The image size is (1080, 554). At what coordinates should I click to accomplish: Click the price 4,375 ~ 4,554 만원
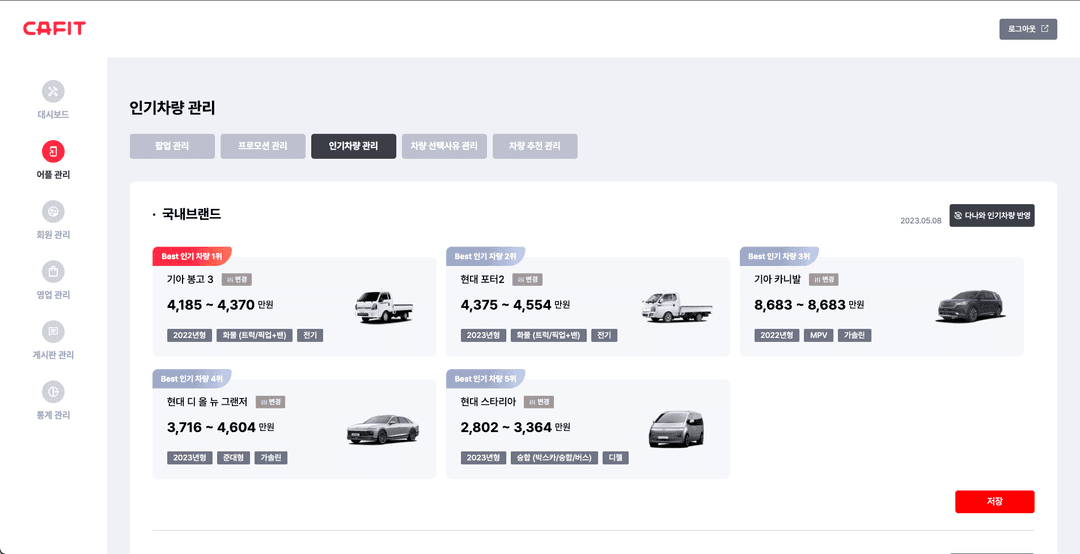[515, 305]
